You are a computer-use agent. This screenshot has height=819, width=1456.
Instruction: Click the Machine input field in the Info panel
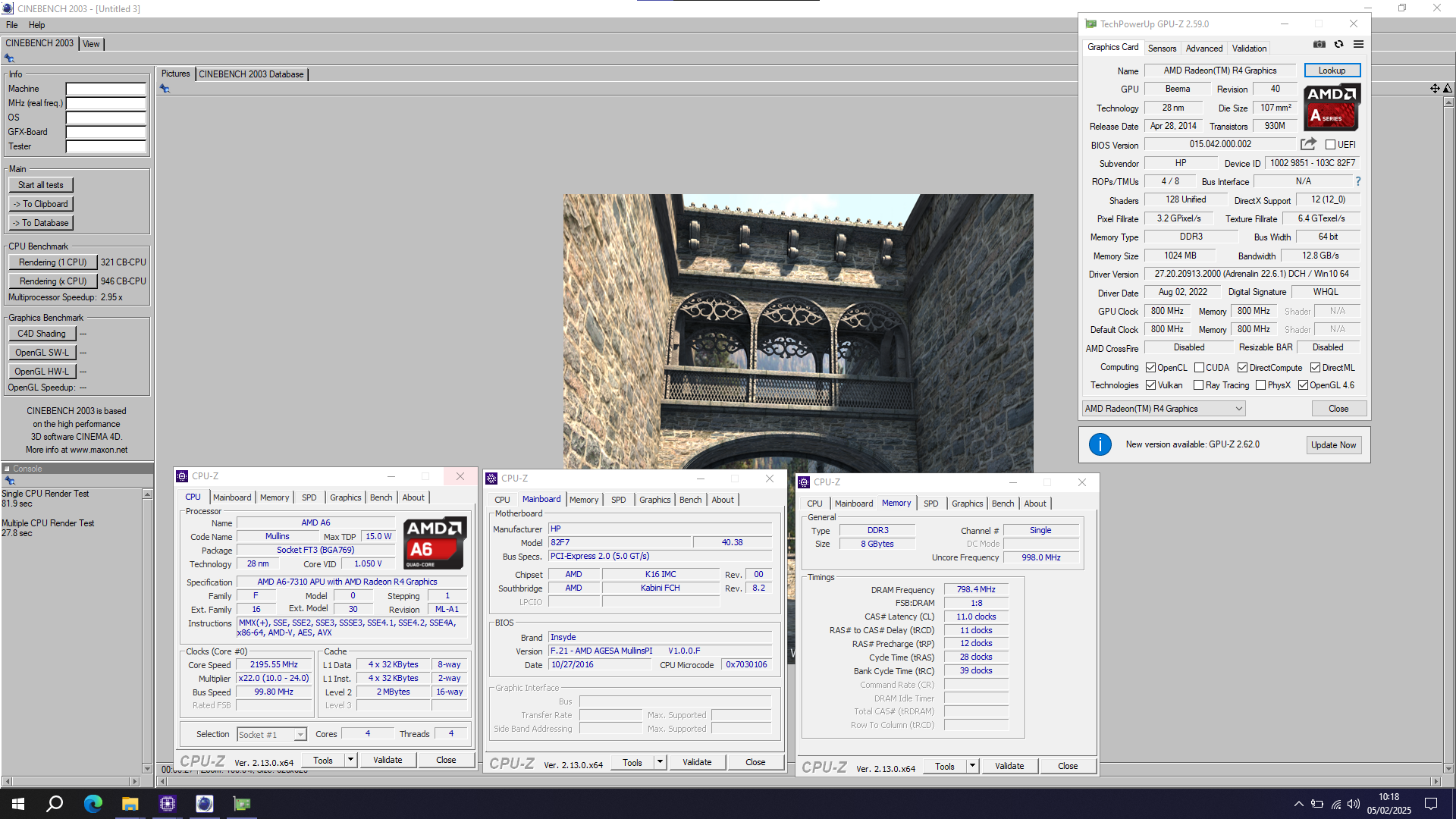tap(105, 89)
